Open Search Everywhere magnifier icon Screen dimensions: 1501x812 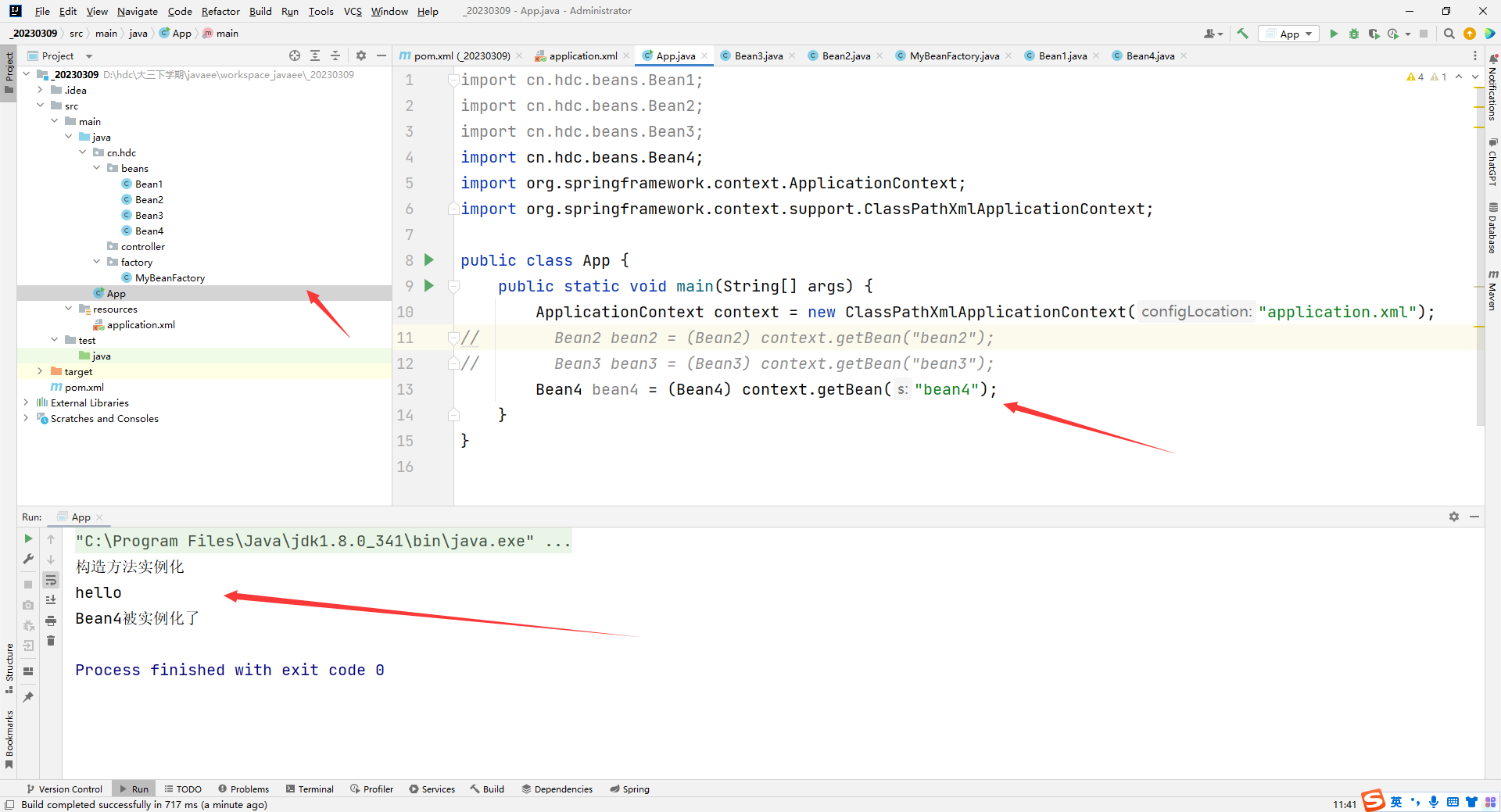pyautogui.click(x=1449, y=34)
